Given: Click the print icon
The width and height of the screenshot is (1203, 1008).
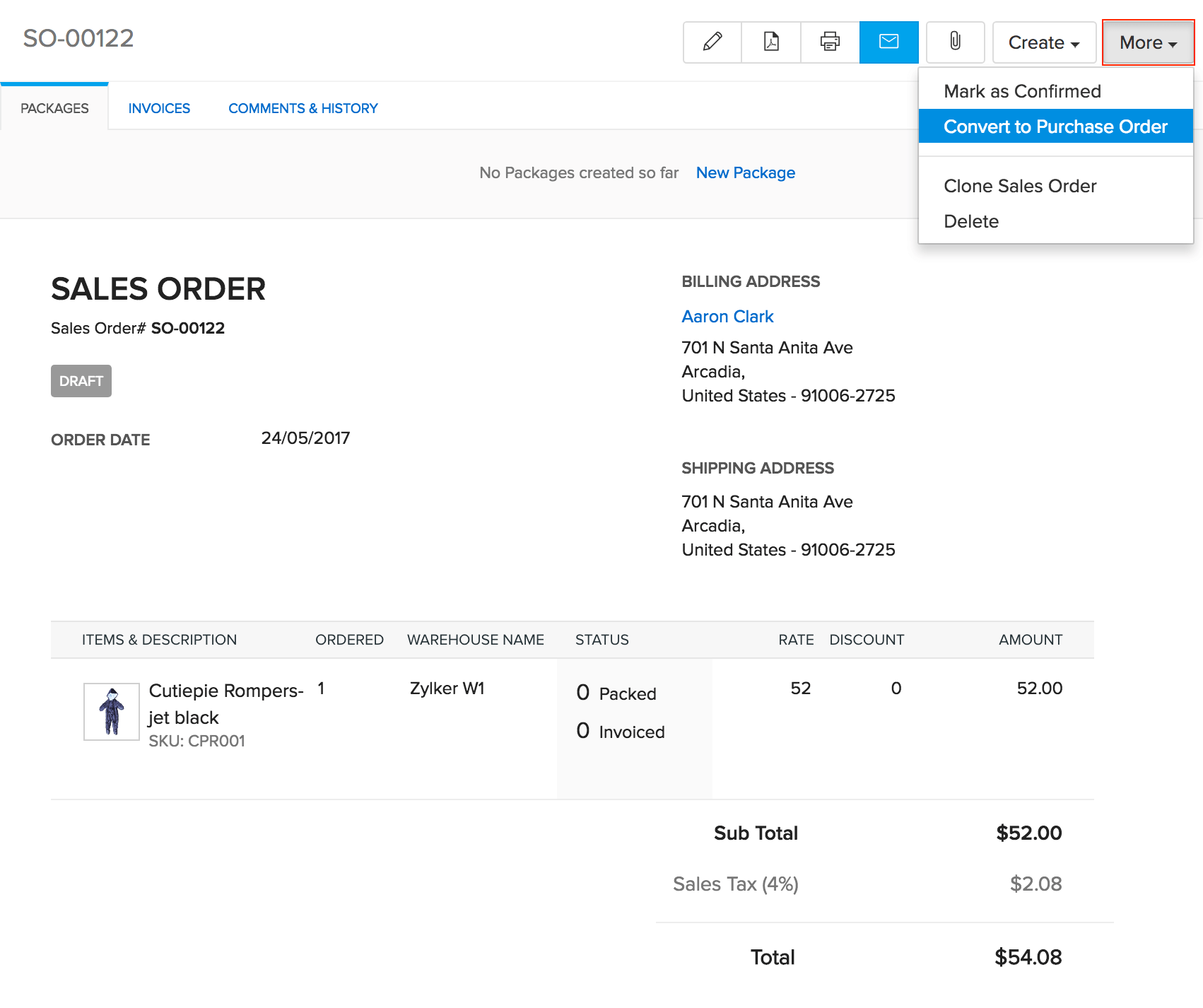Looking at the screenshot, I should point(829,42).
